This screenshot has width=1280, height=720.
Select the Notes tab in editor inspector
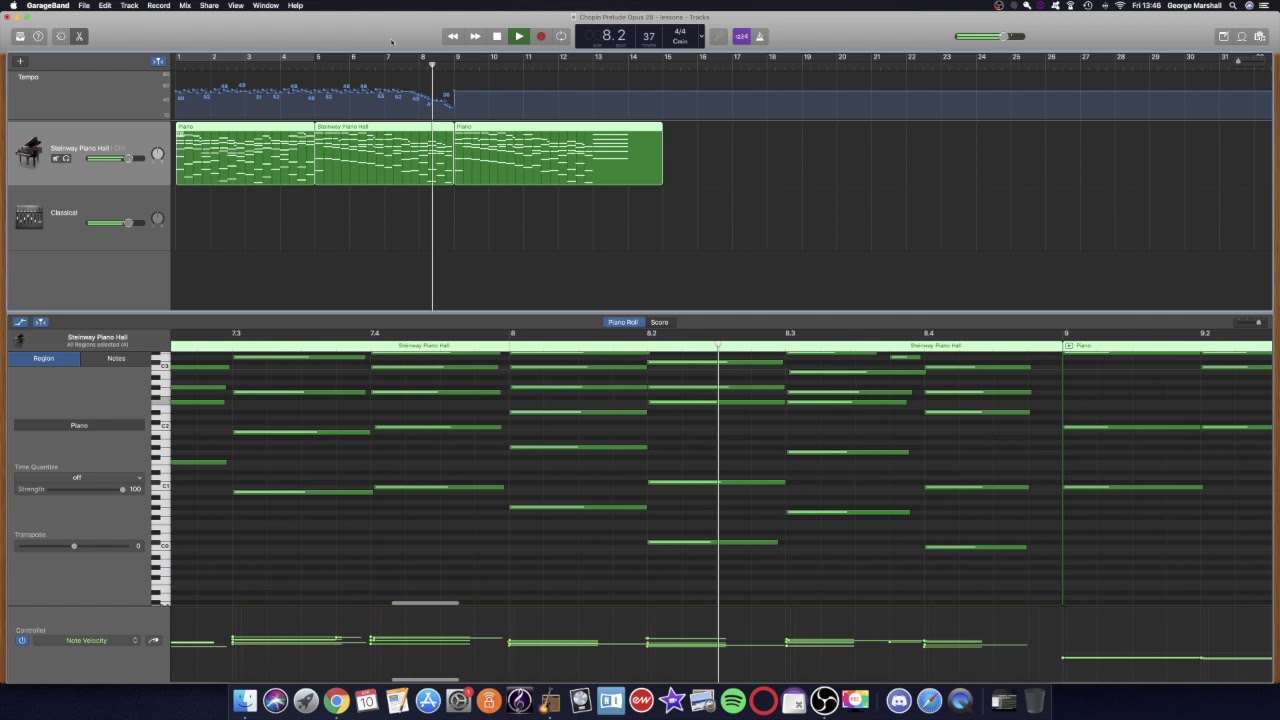point(116,358)
